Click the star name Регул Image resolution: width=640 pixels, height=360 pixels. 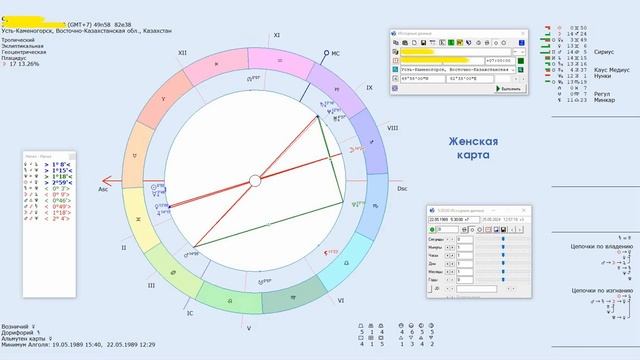(602, 94)
